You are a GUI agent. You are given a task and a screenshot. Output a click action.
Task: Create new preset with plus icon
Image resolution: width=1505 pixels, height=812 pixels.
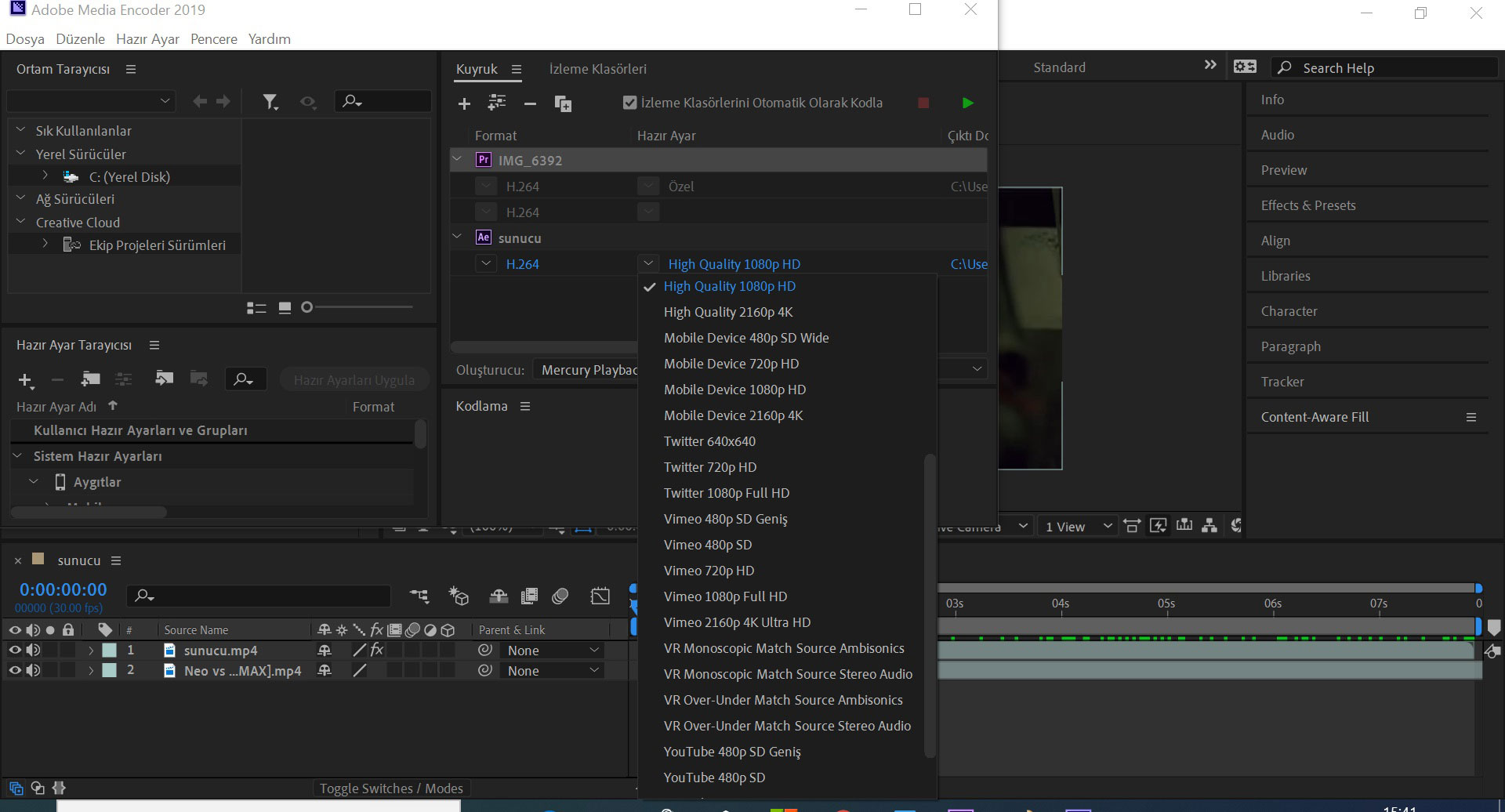(x=26, y=381)
